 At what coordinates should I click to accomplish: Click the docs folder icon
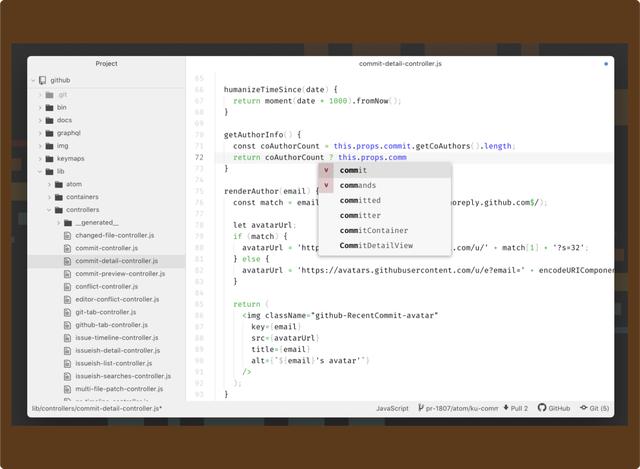pos(49,120)
